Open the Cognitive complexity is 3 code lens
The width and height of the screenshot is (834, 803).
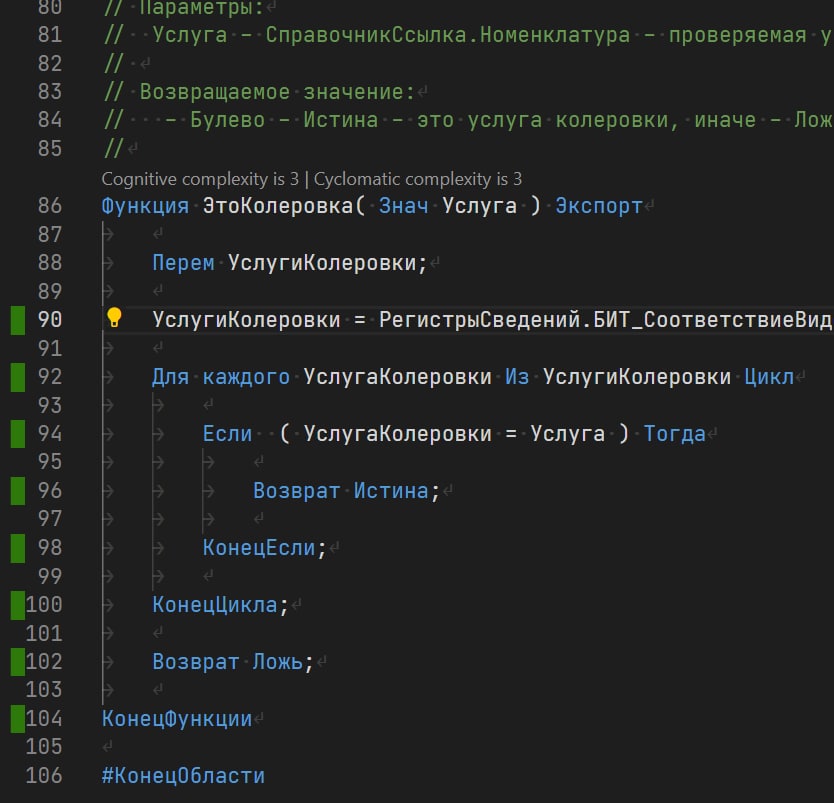click(200, 179)
